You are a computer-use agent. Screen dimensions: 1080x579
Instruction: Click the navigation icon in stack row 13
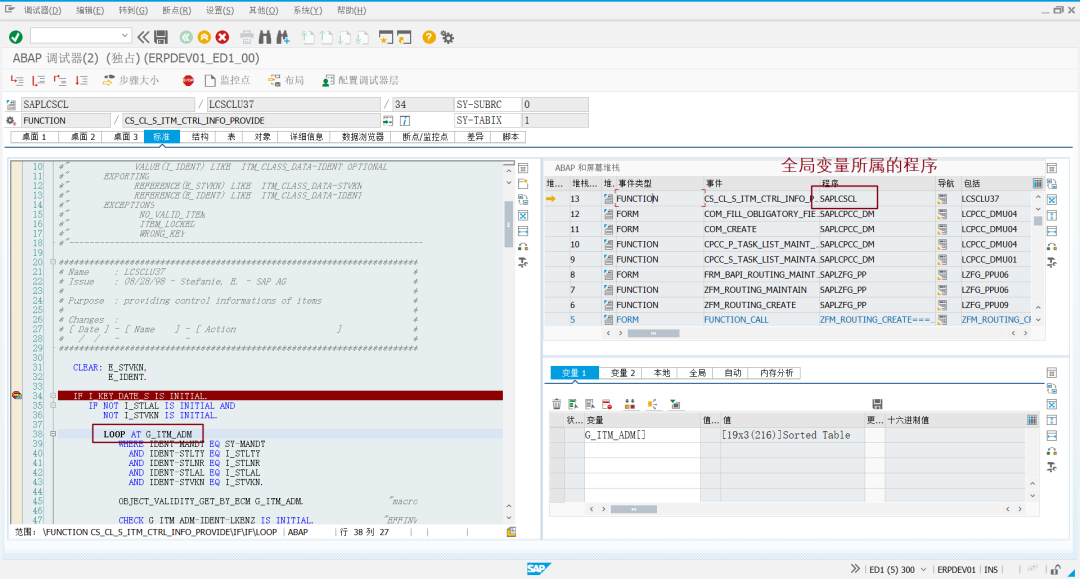[x=942, y=199]
